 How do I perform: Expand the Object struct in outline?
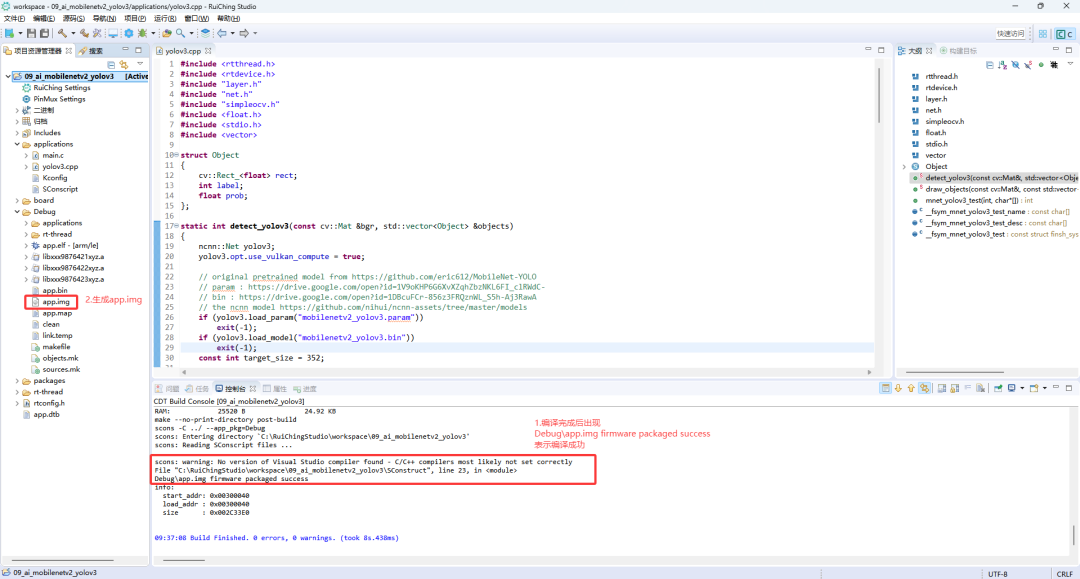pyautogui.click(x=904, y=167)
